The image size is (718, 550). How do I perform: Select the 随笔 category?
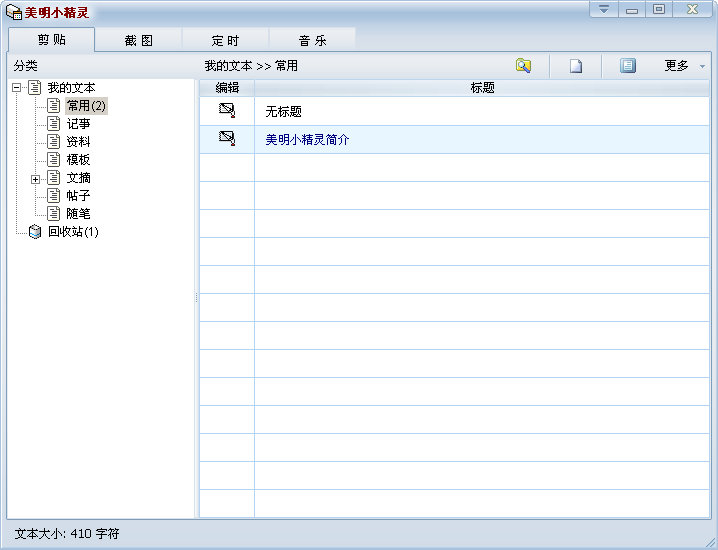78,213
